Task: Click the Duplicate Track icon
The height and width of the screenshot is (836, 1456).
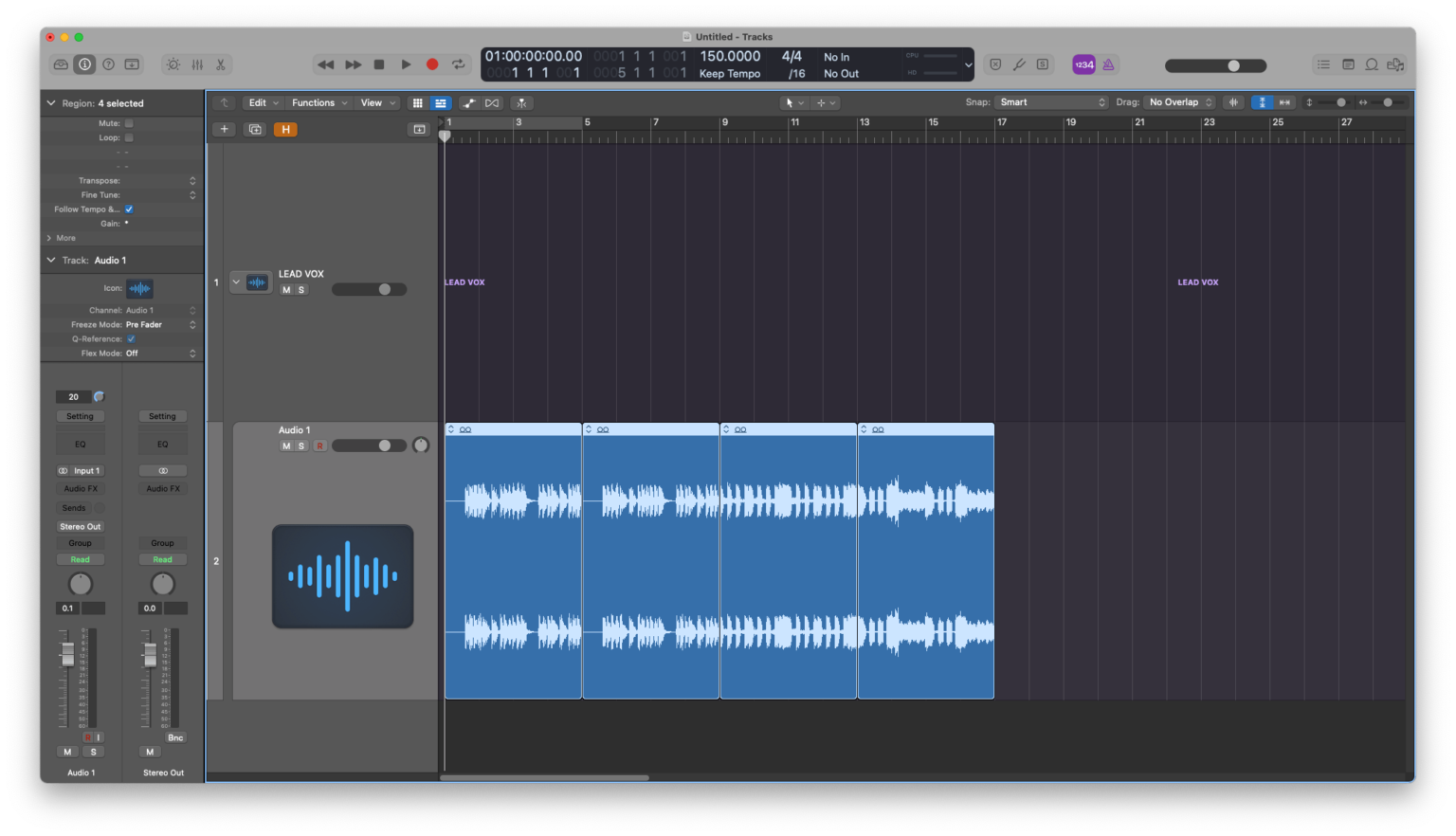Action: [x=255, y=129]
